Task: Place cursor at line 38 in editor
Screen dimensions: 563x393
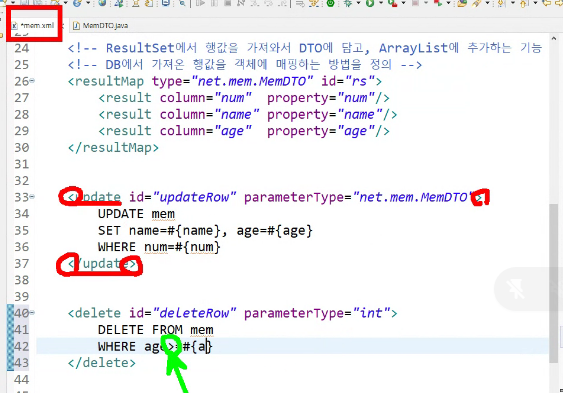Action: (x=287, y=280)
